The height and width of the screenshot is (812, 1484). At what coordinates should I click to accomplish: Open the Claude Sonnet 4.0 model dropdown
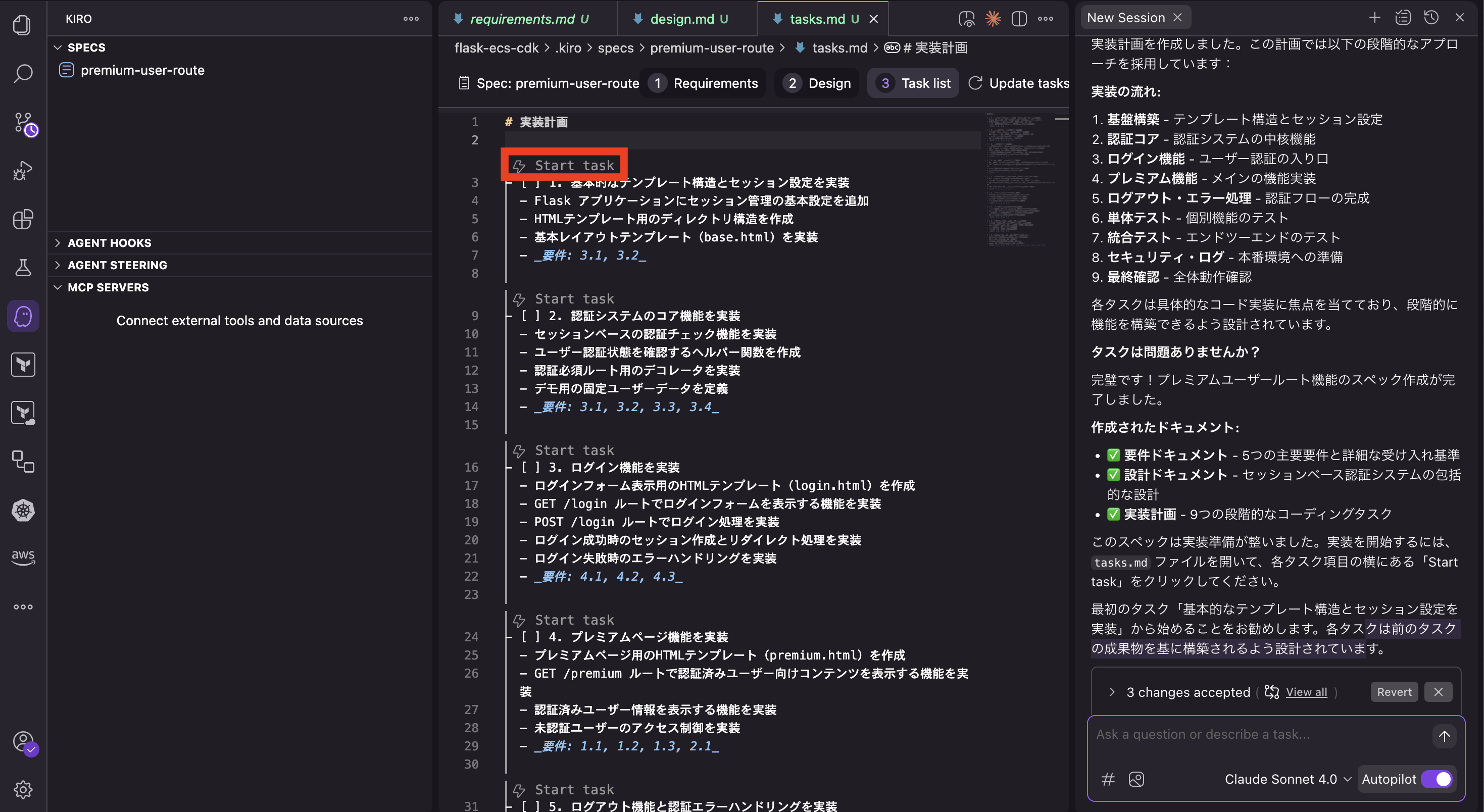(x=1287, y=779)
